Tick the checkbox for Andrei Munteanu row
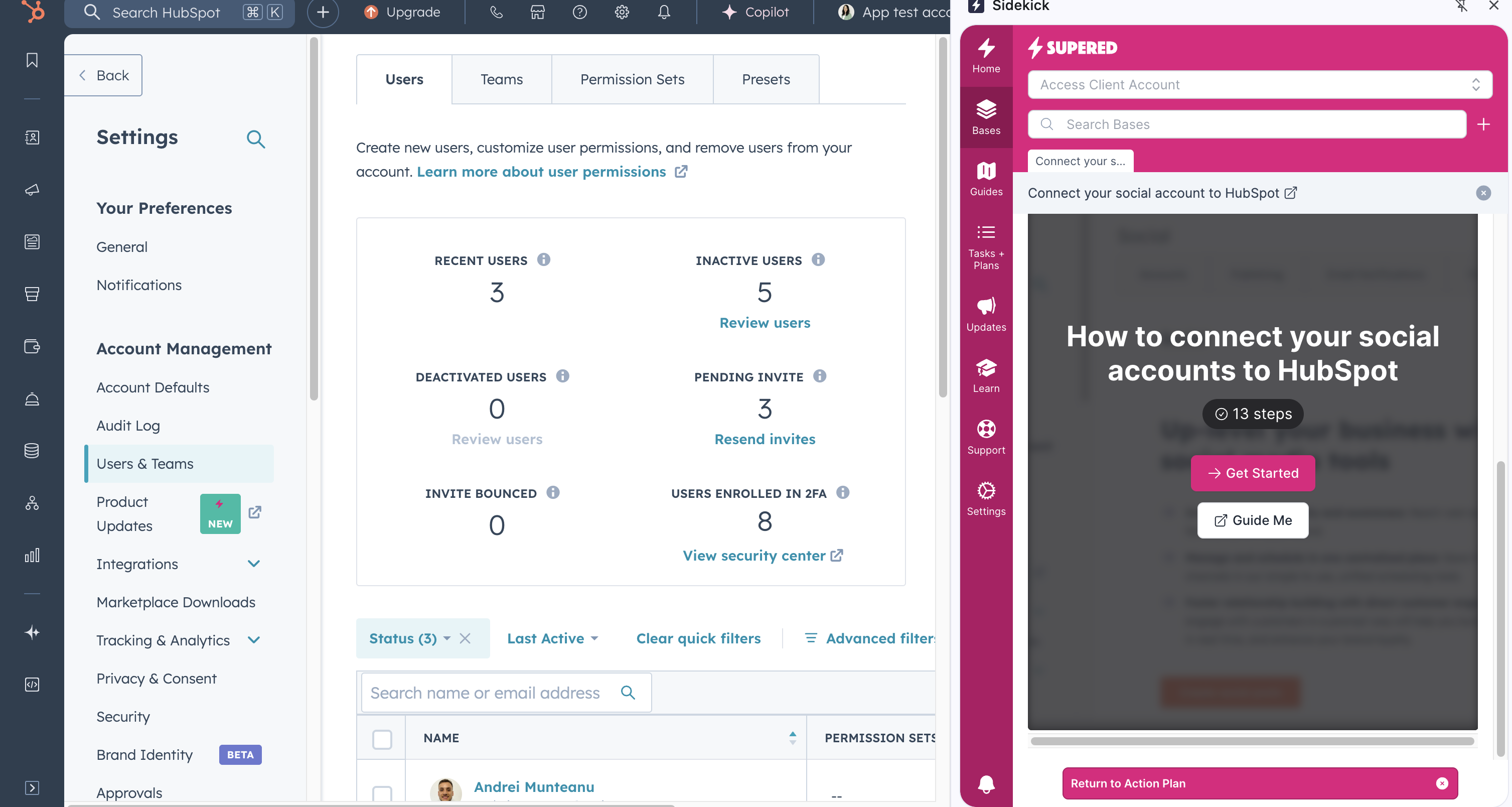 [x=382, y=793]
